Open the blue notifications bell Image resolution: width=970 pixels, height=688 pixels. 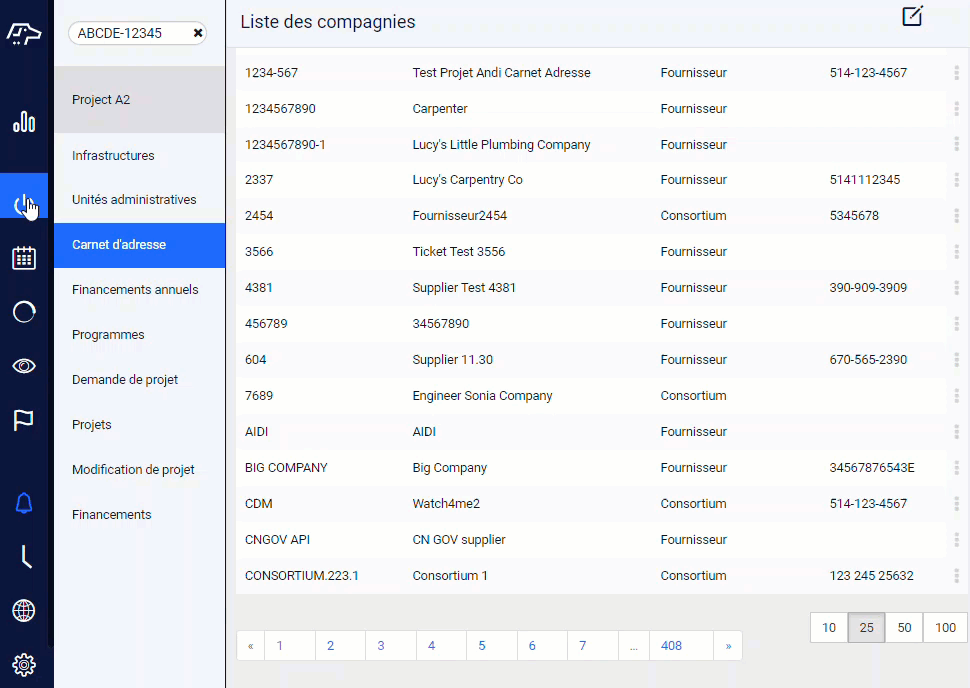[x=24, y=503]
